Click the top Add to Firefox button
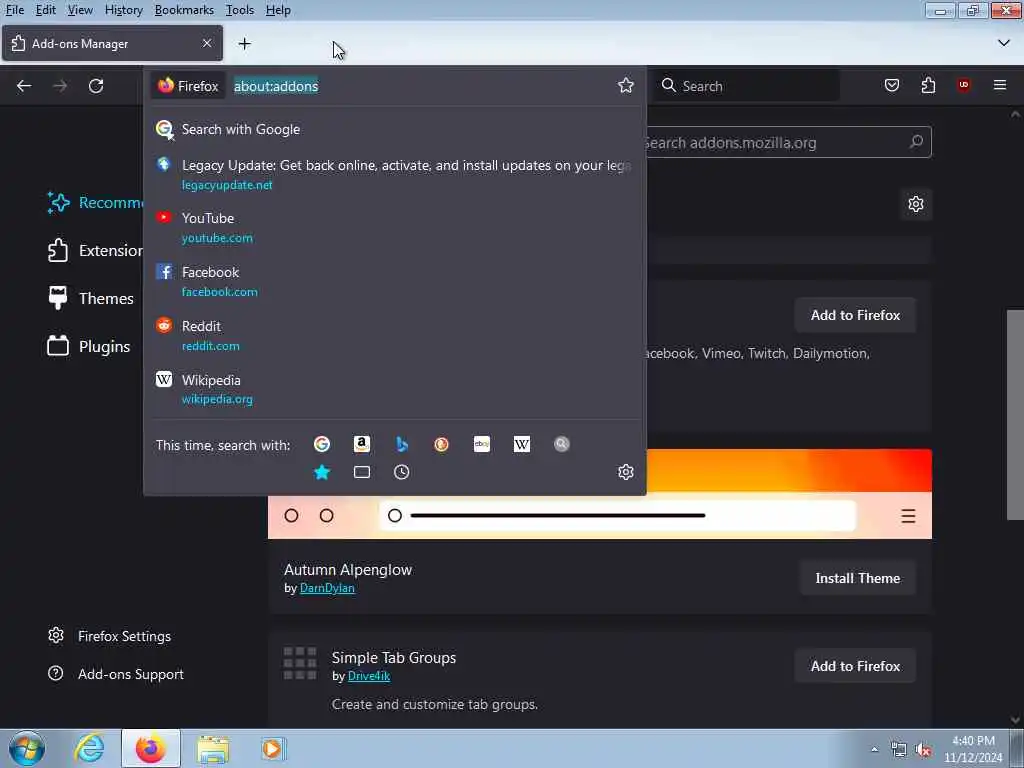The height and width of the screenshot is (768, 1024). coord(855,315)
